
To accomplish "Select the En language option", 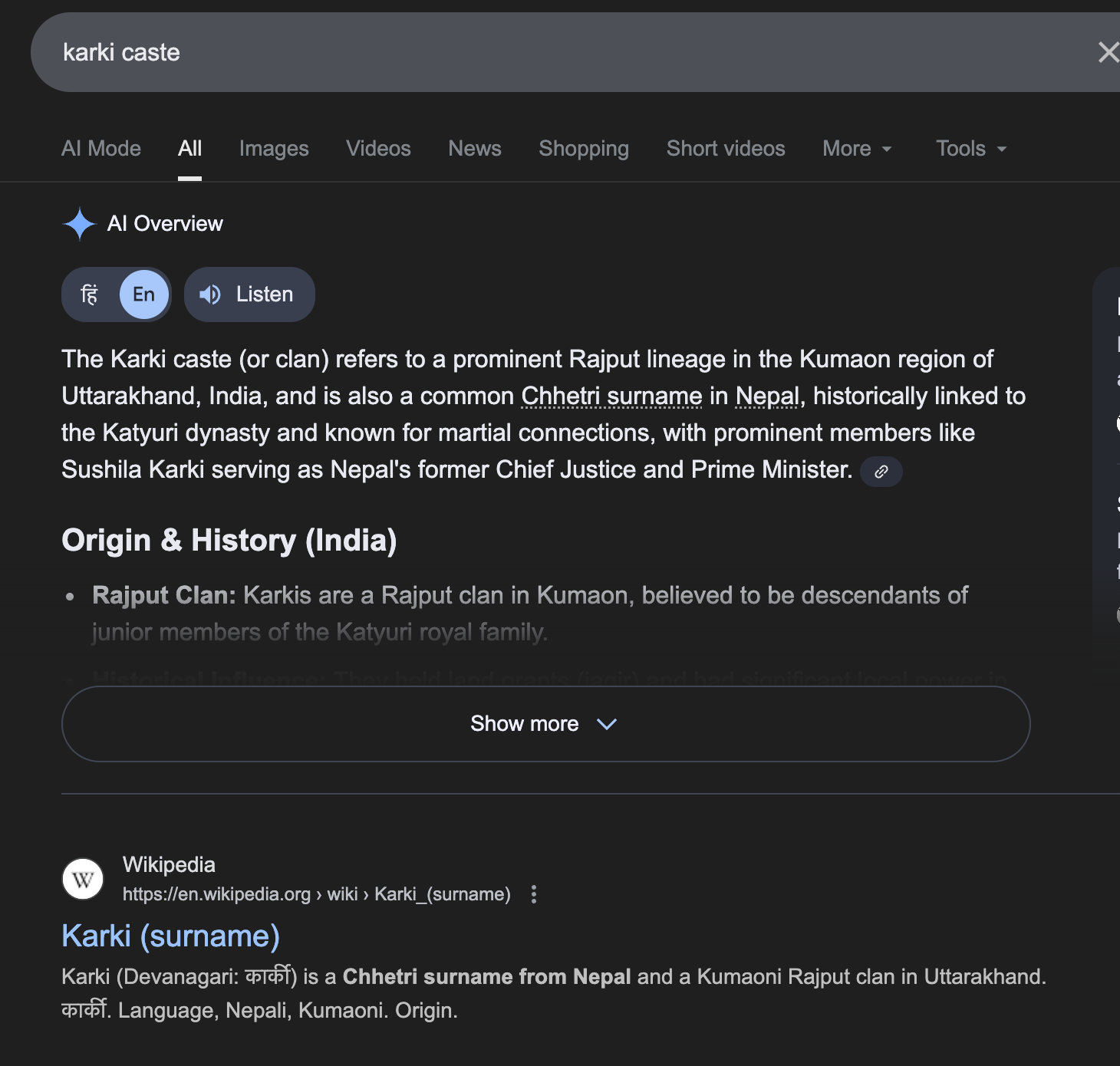I will pos(143,294).
